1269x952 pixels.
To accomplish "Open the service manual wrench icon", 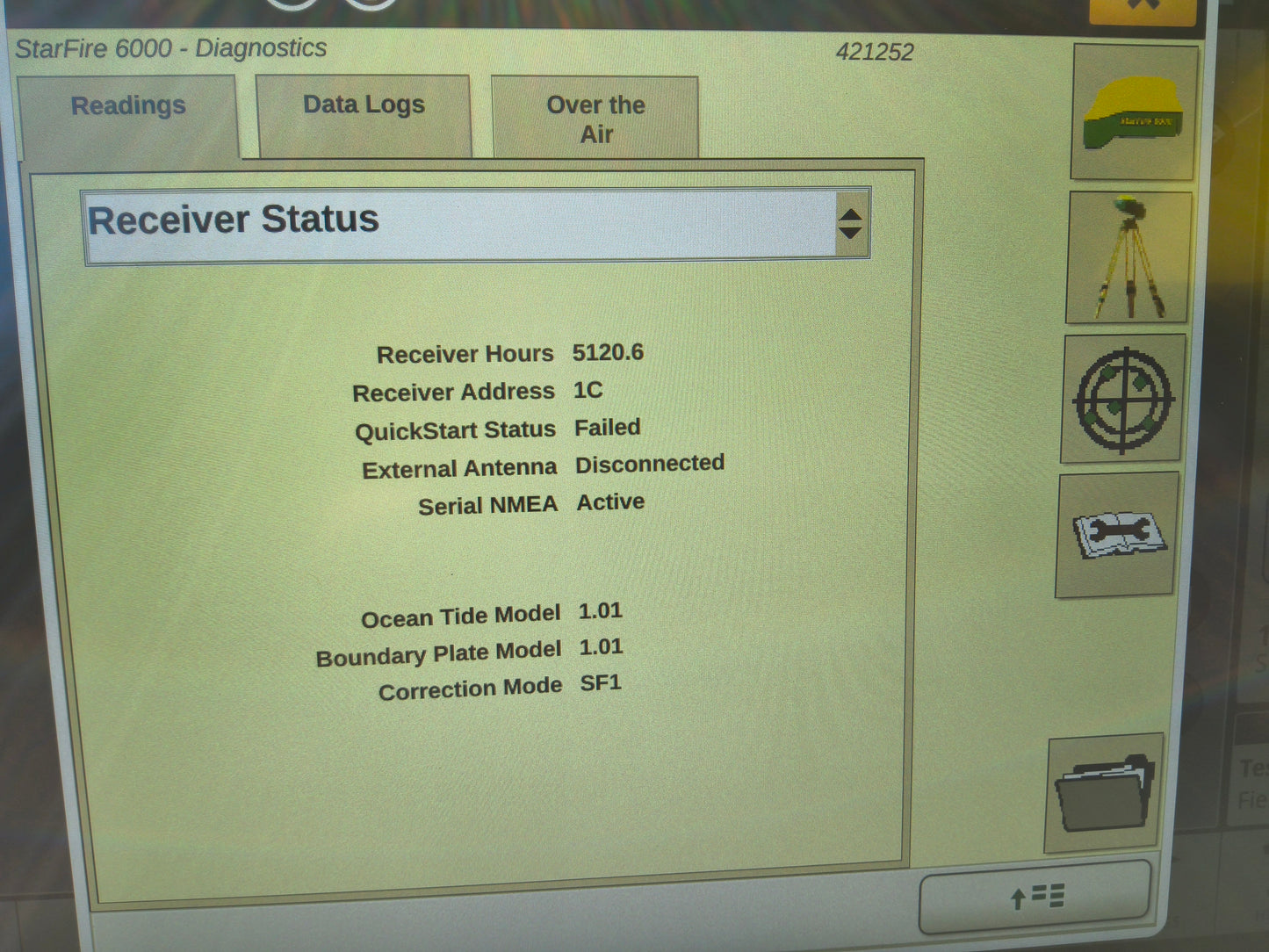I will click(1119, 537).
